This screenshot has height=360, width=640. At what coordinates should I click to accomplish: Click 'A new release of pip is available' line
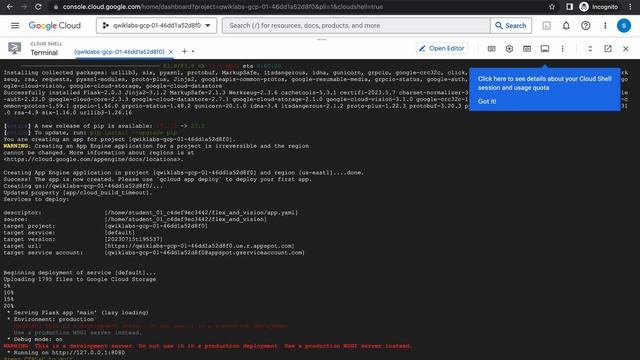pyautogui.click(x=104, y=126)
